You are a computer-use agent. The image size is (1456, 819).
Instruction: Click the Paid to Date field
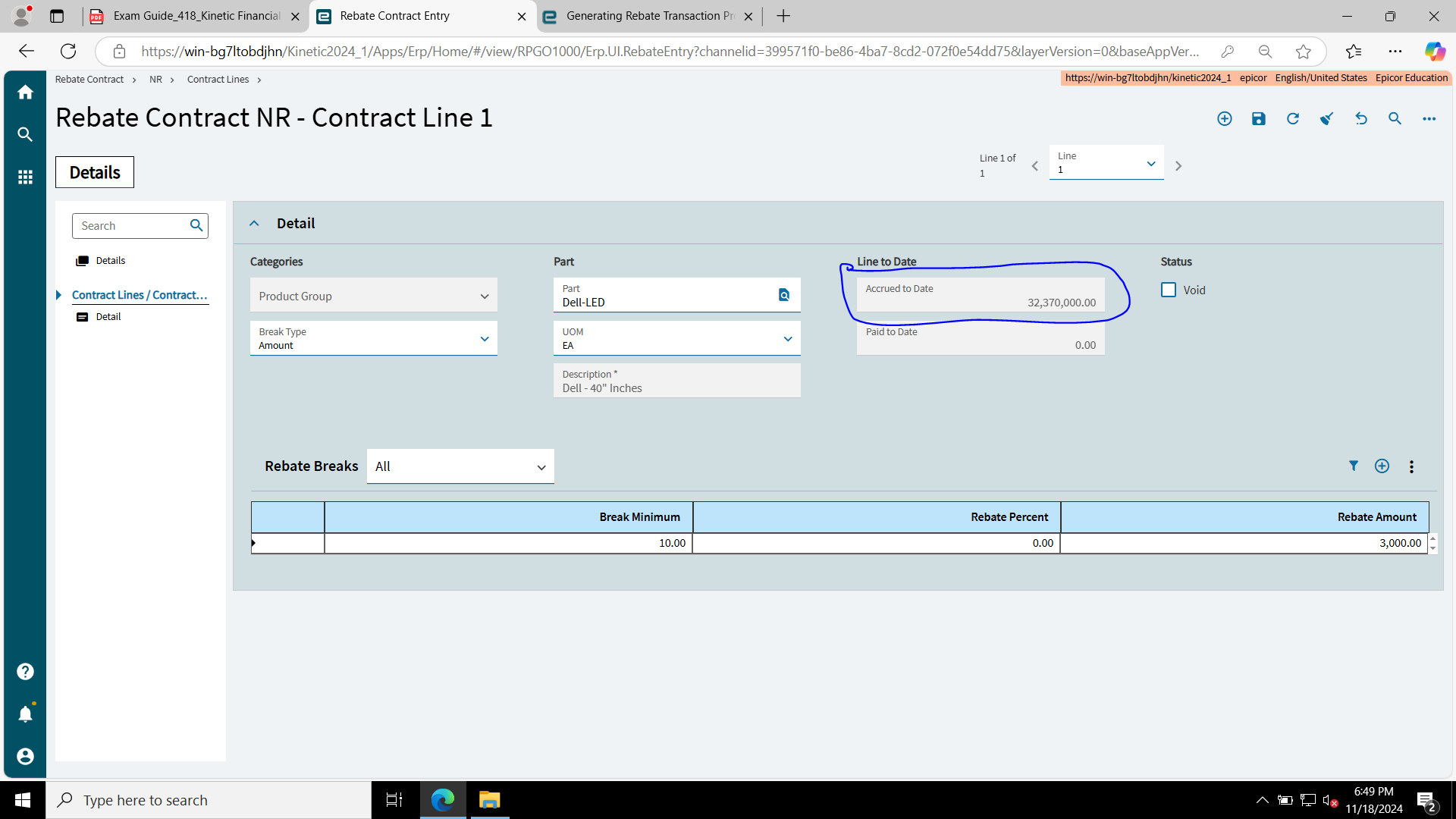[981, 338]
